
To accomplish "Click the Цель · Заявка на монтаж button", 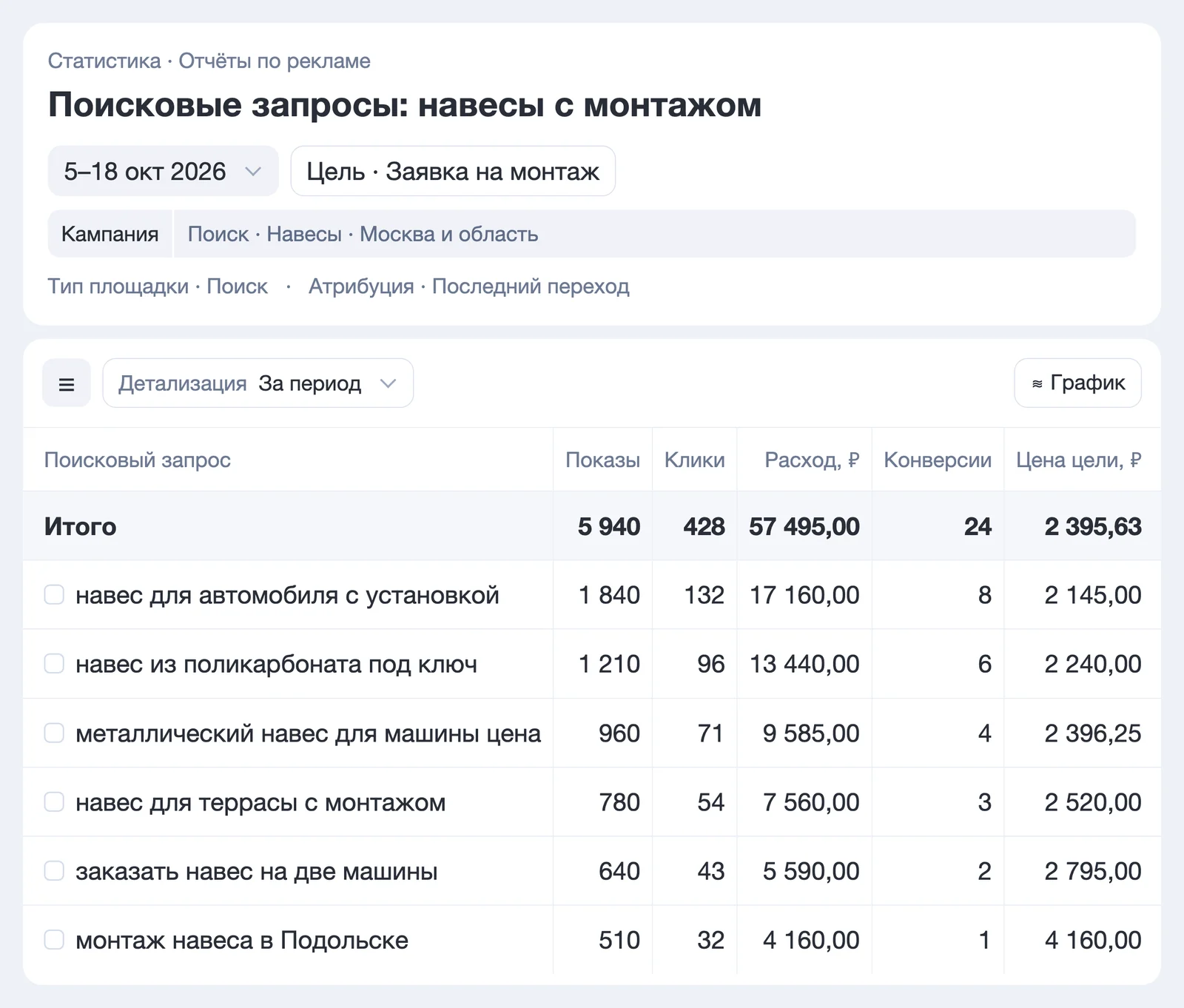I will (x=453, y=171).
